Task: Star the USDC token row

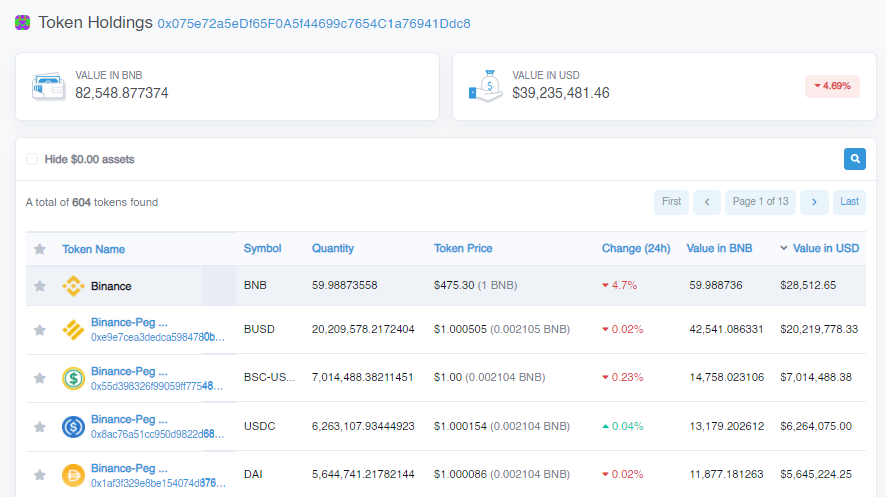Action: tap(40, 427)
